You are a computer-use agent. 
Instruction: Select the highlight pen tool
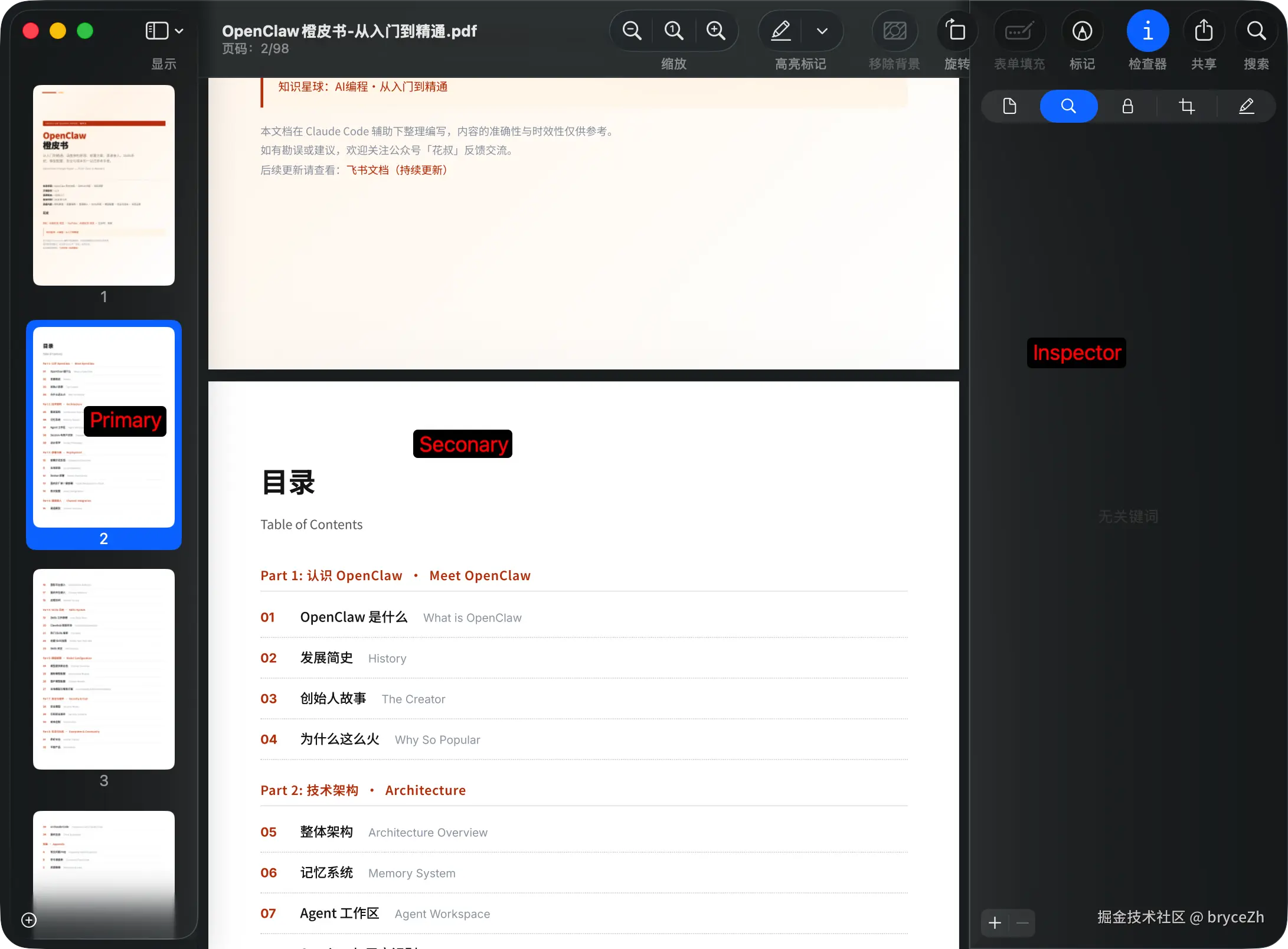tap(780, 31)
